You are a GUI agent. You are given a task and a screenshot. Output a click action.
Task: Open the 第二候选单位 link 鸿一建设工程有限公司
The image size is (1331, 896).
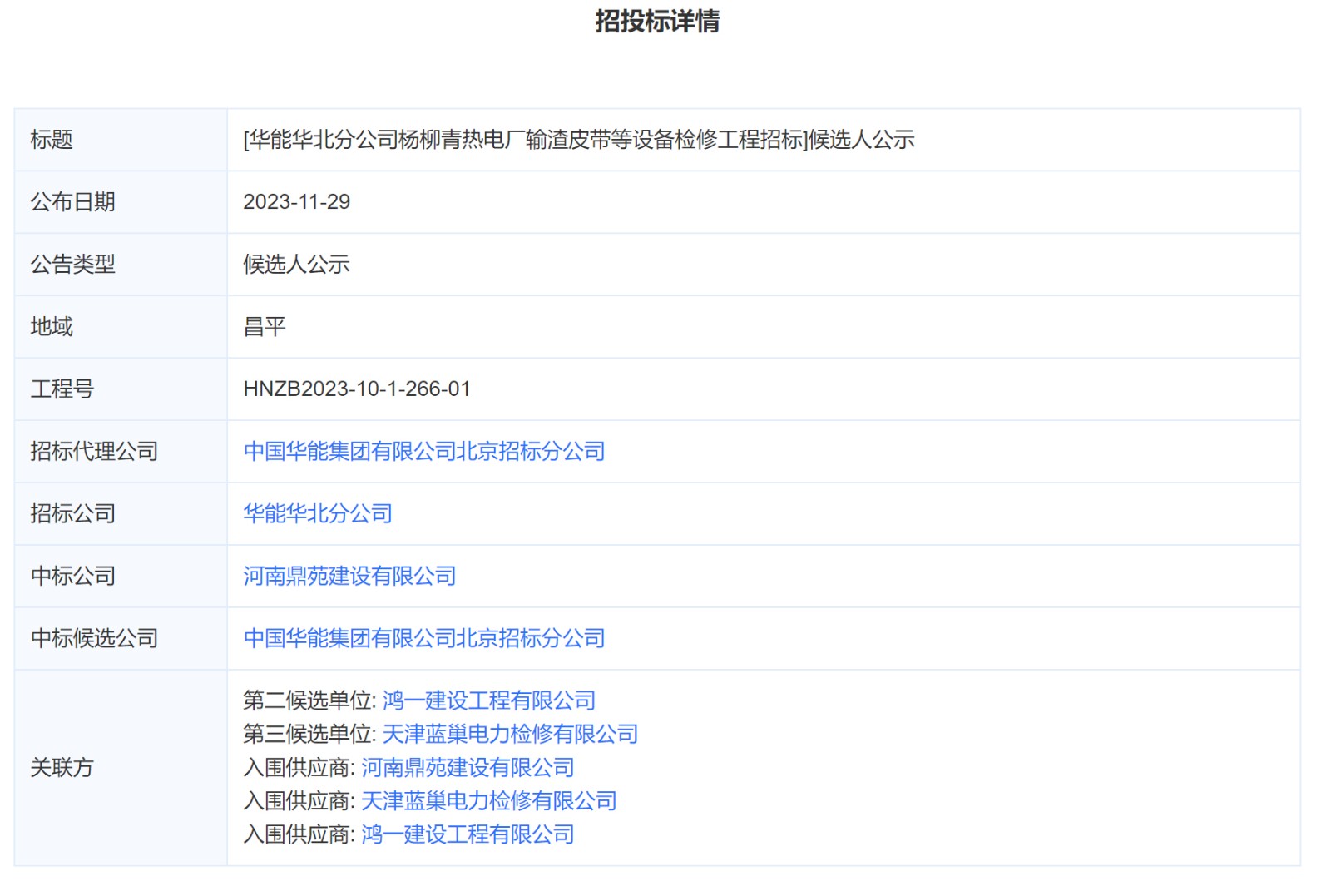488,700
